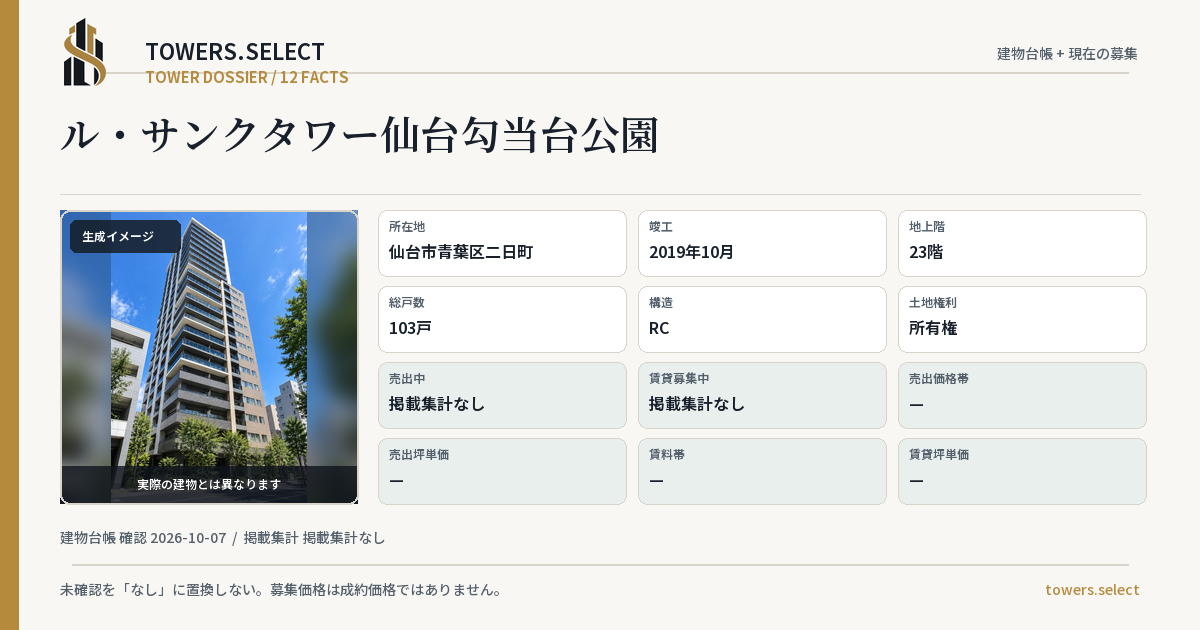Click the disclaimer text starting 未確認を「なし」
Image resolution: width=1200 pixels, height=630 pixels.
pyautogui.click(x=281, y=590)
